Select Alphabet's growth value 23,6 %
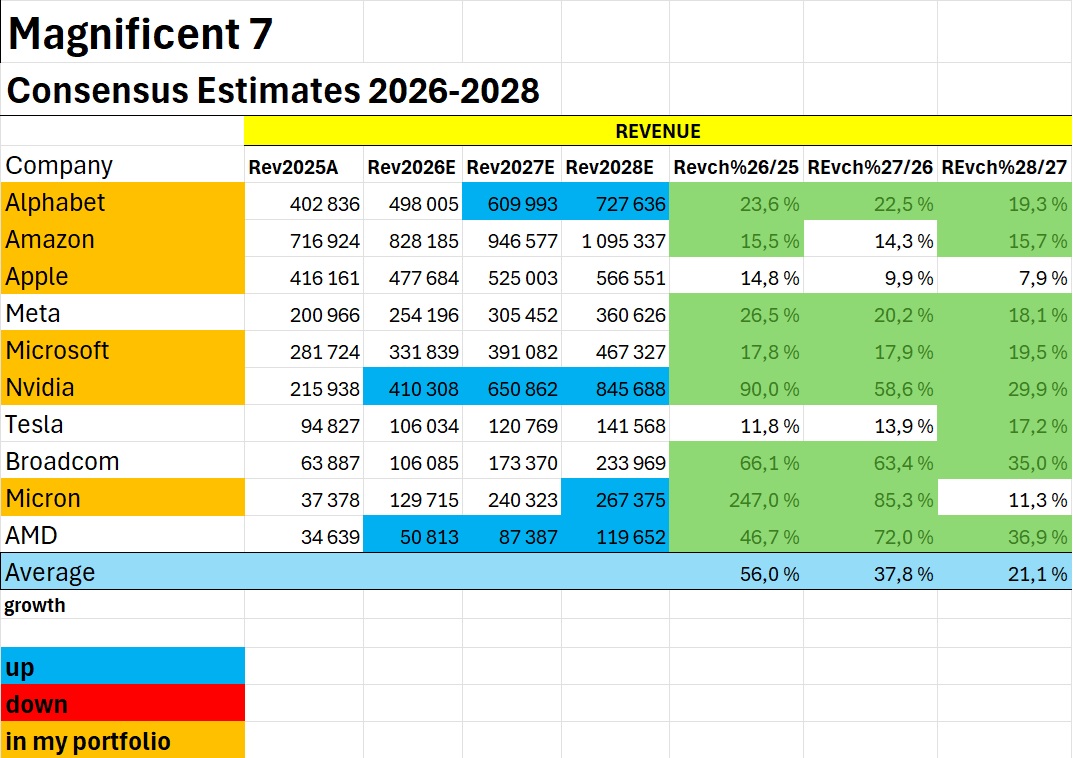Screen dimensions: 1074x758 click(x=736, y=203)
